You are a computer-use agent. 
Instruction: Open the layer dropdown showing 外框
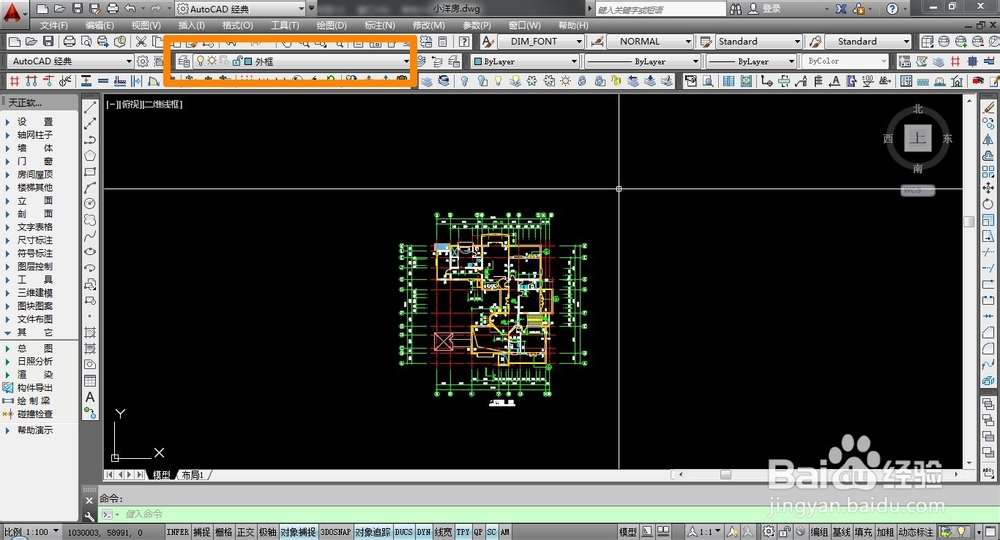pyautogui.click(x=406, y=61)
